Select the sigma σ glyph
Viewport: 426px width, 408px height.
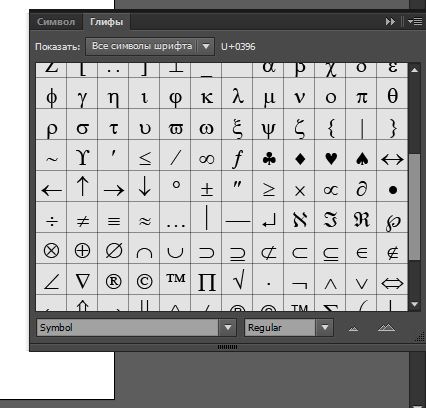click(82, 125)
